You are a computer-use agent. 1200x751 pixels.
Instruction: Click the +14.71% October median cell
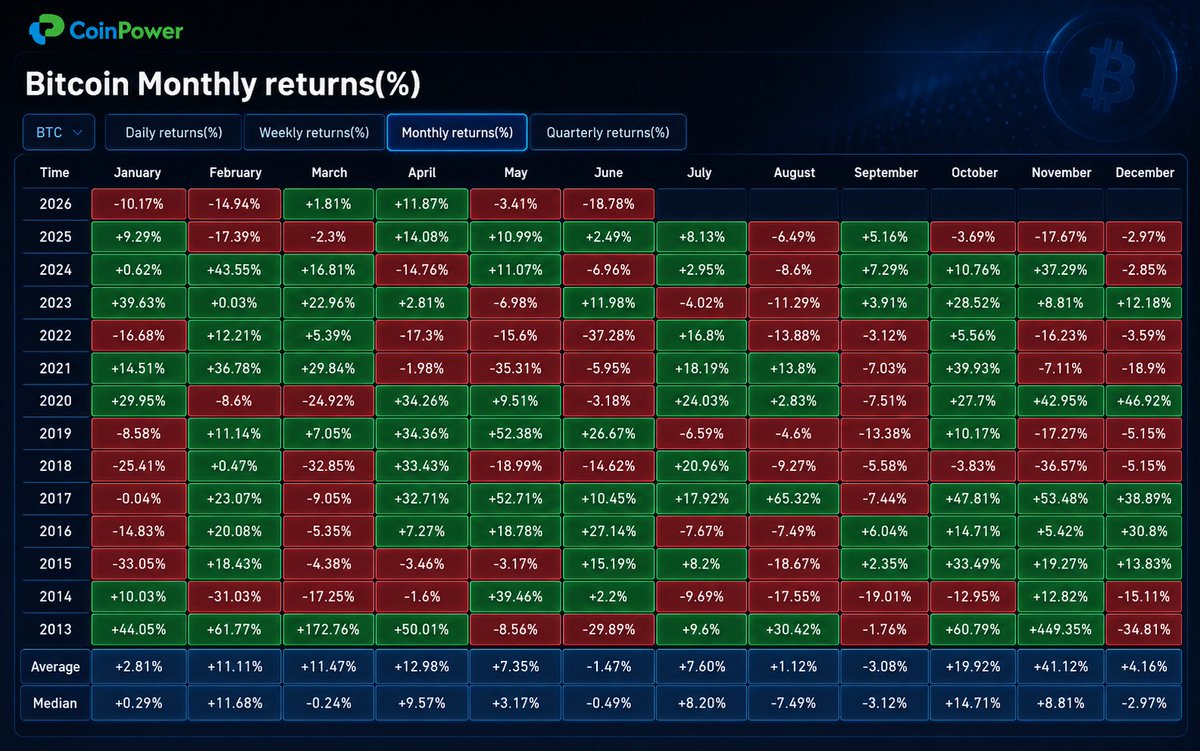(975, 702)
